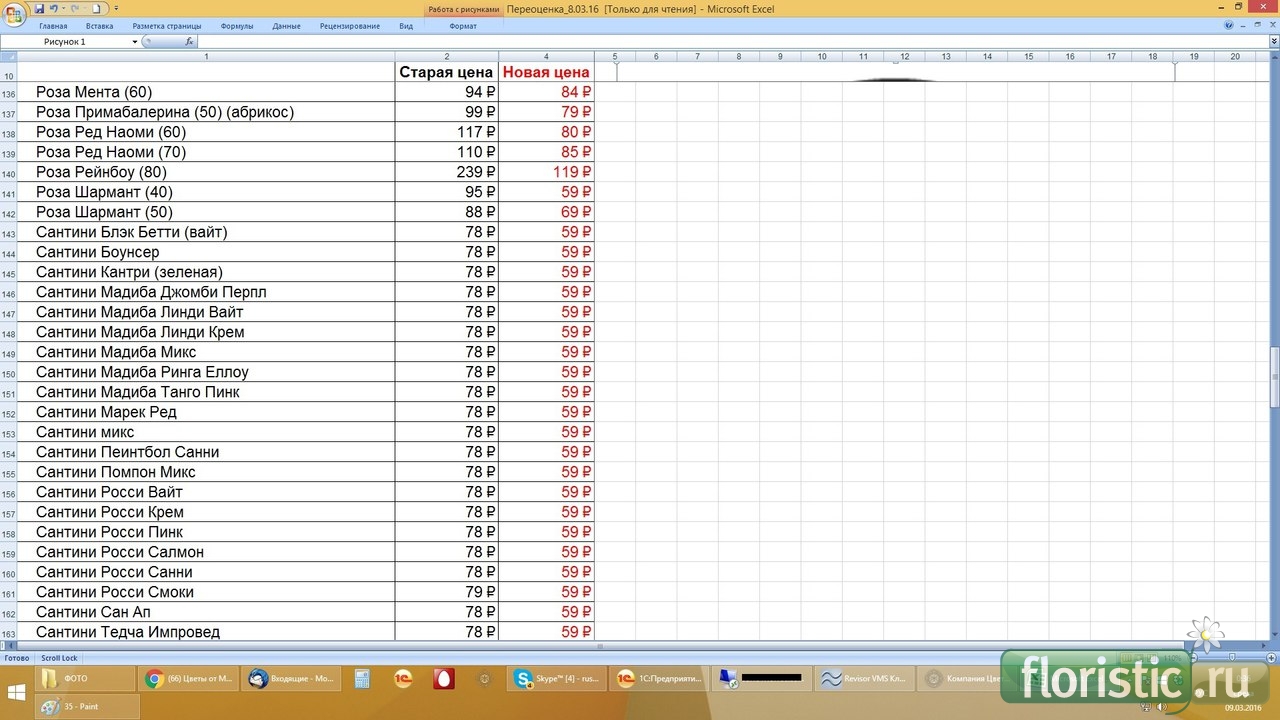Open the Формулы ribbon tab
This screenshot has height=720, width=1280.
(x=237, y=26)
